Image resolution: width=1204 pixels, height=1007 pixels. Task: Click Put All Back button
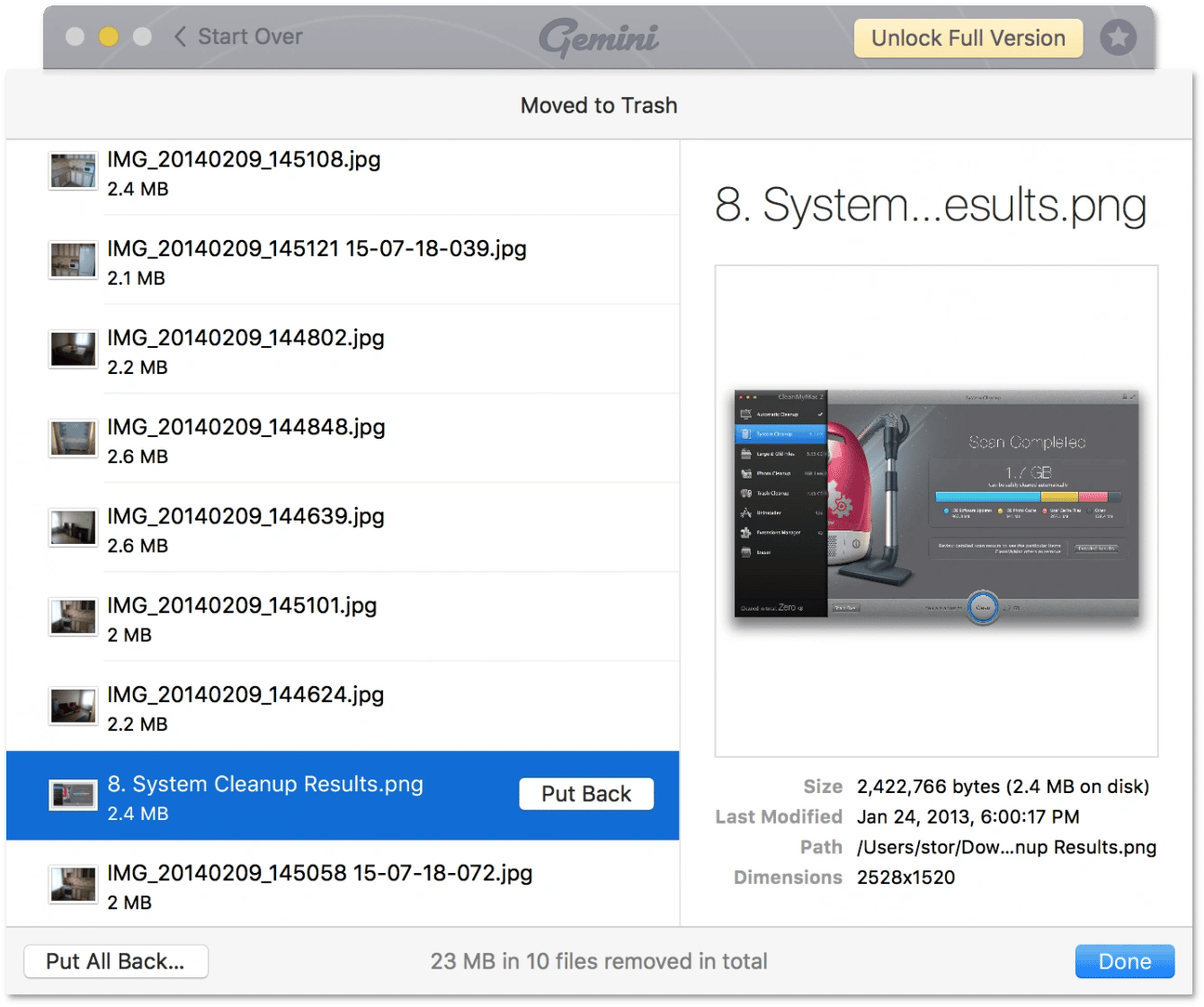[116, 961]
